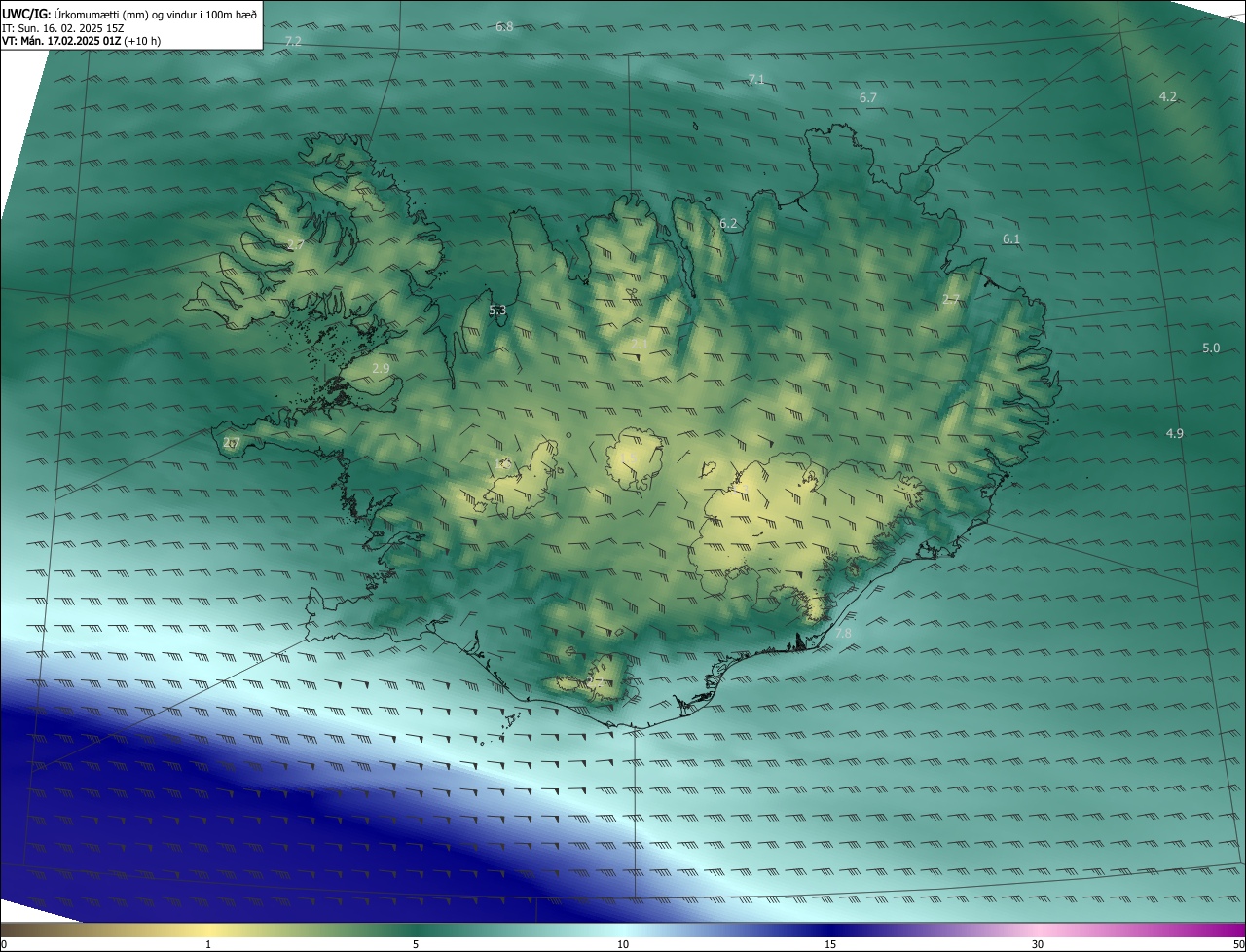The width and height of the screenshot is (1246, 952).
Task: Click the 5.3 value label on the map
Action: (x=497, y=311)
